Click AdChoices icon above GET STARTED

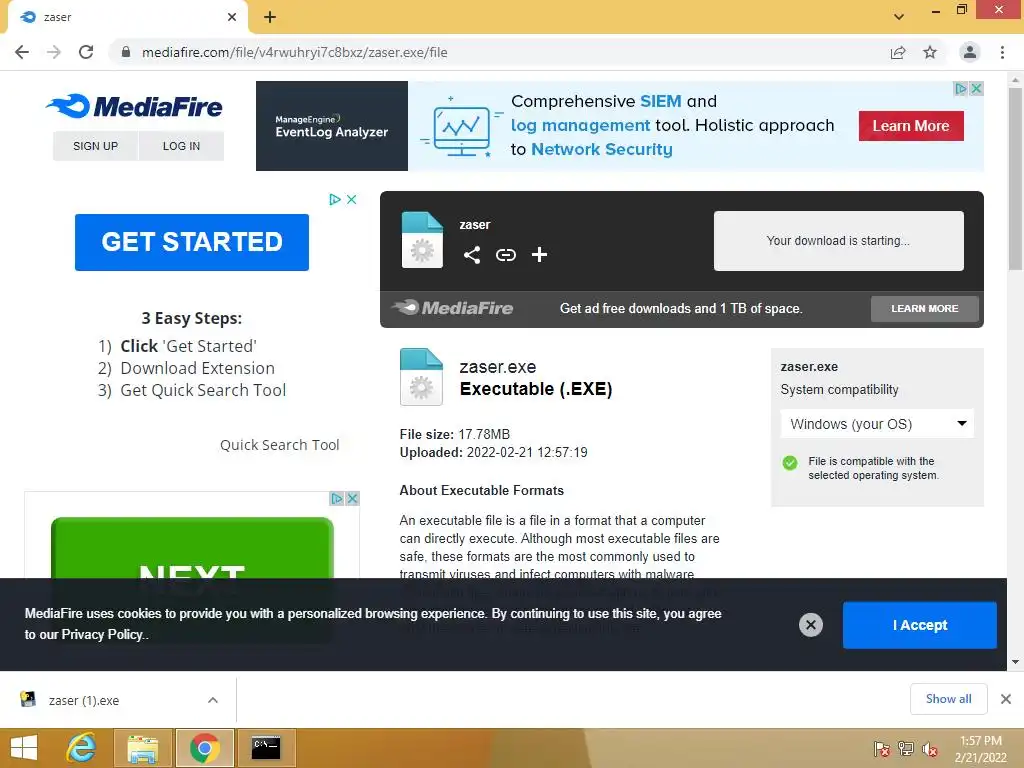(335, 199)
